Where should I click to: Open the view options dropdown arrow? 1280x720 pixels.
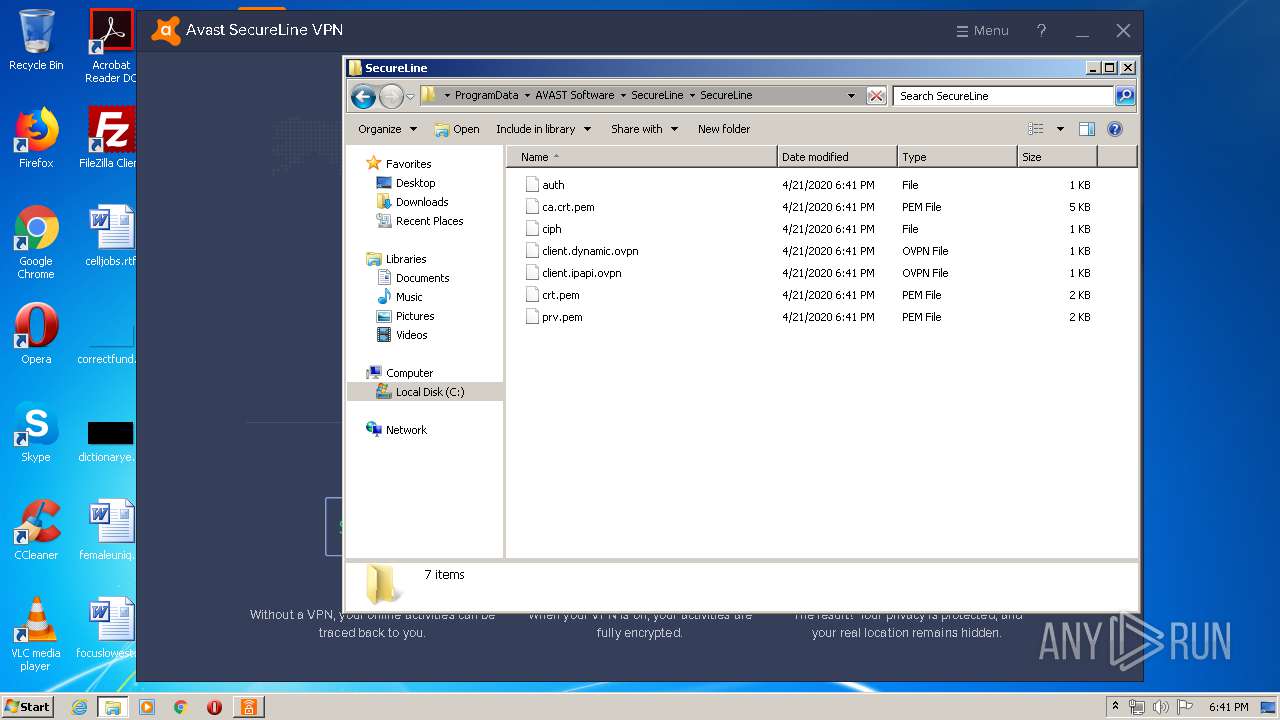pyautogui.click(x=1060, y=129)
